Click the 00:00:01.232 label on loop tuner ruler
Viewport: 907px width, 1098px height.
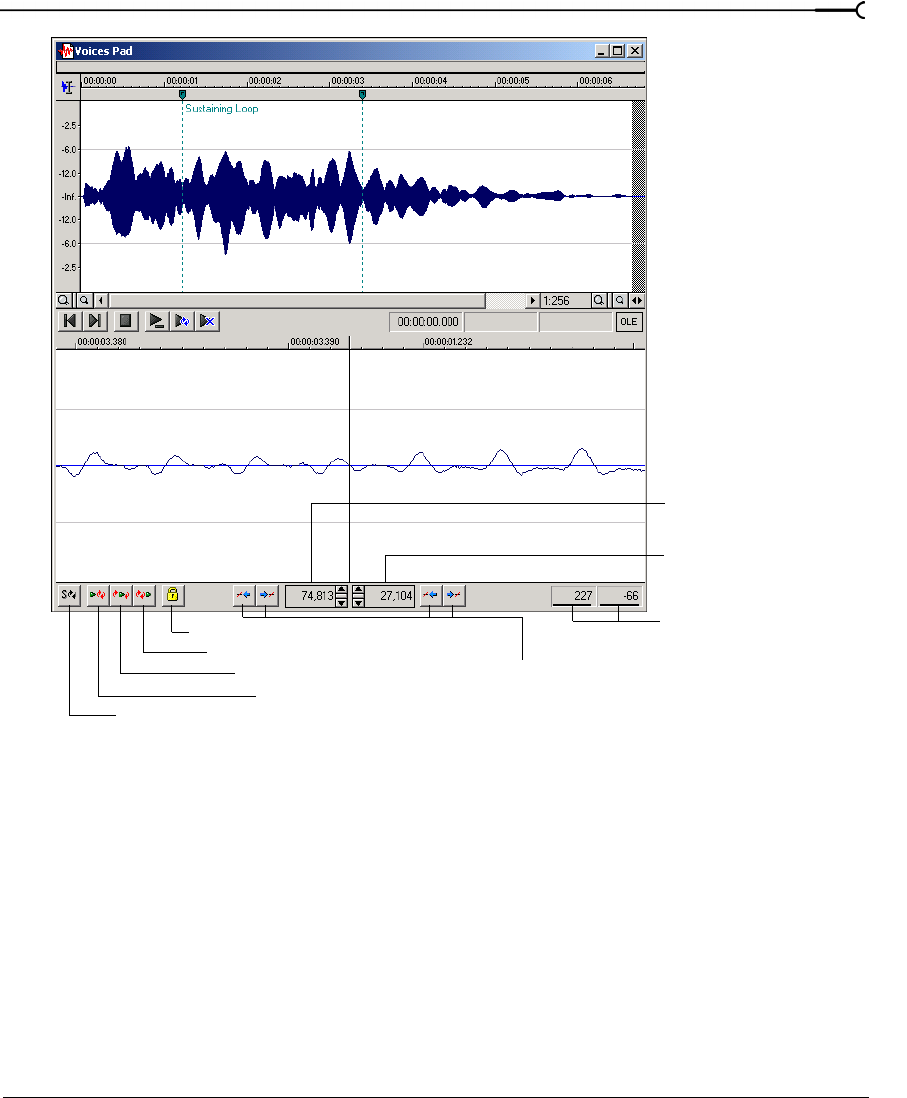pyautogui.click(x=448, y=342)
